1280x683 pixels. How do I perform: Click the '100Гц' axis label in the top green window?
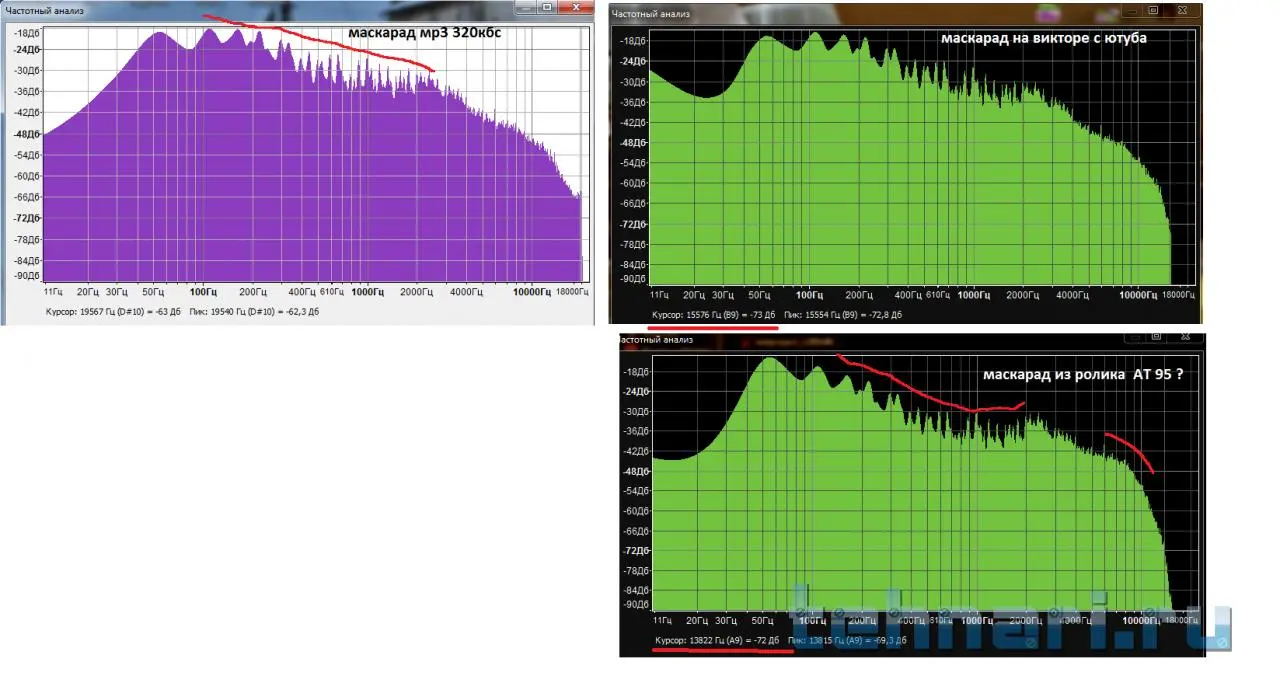coord(809,295)
